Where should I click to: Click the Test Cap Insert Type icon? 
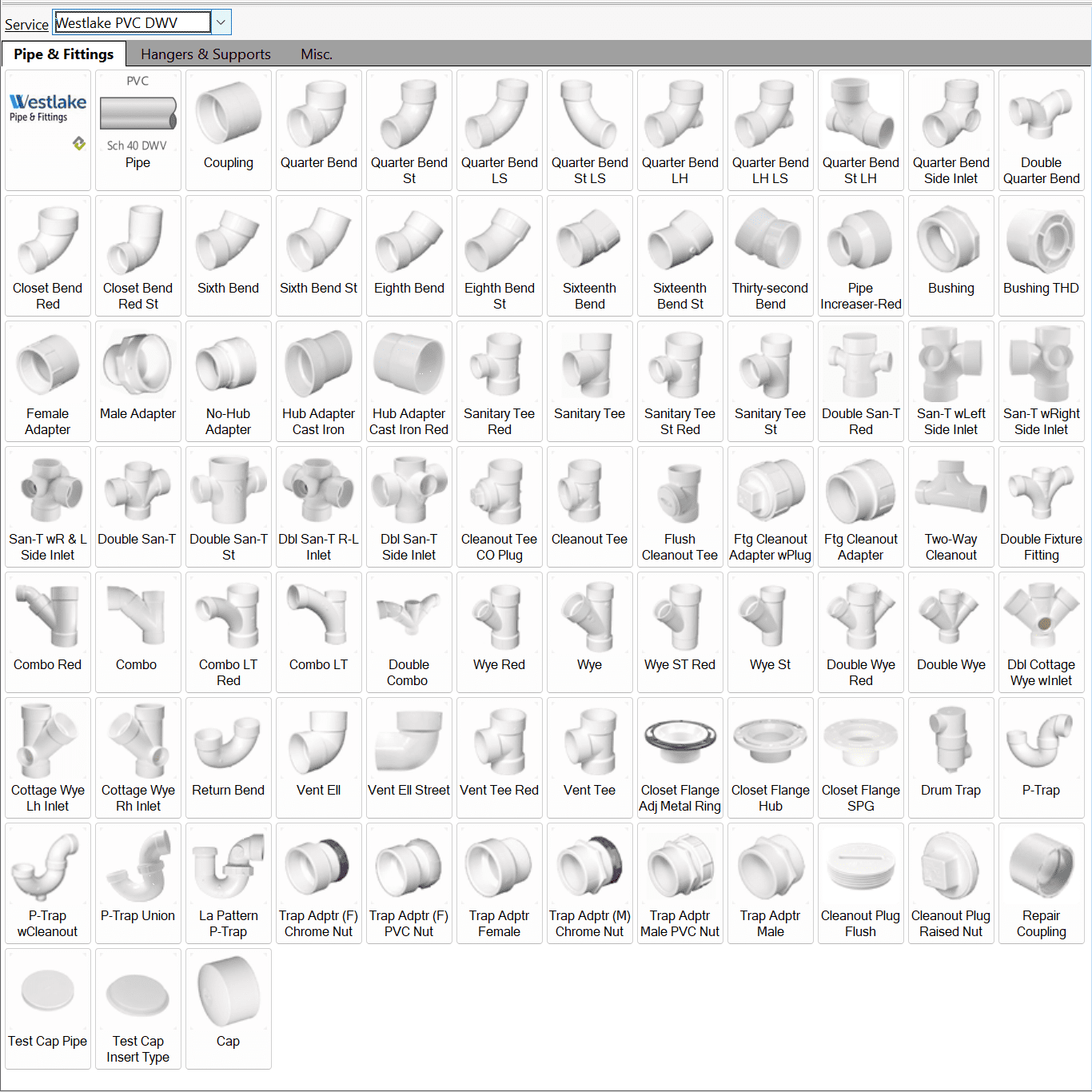pos(137,1008)
